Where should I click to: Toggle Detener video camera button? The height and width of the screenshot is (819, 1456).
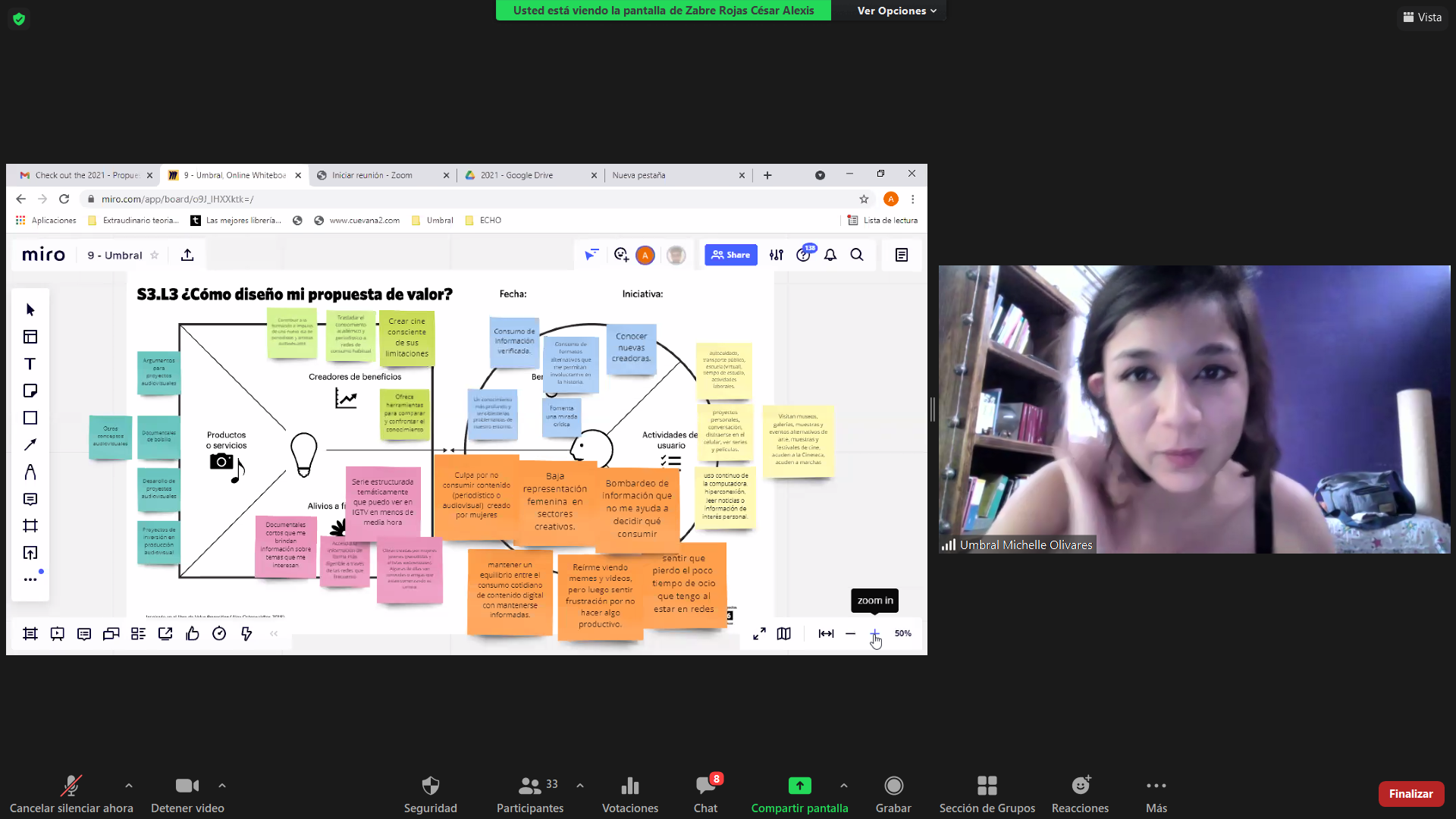187,793
